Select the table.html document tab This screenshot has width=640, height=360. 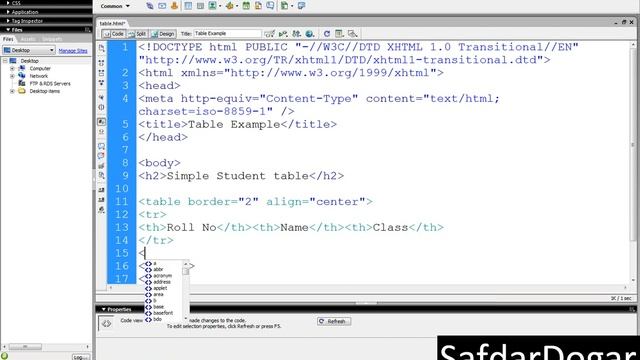tap(113, 23)
